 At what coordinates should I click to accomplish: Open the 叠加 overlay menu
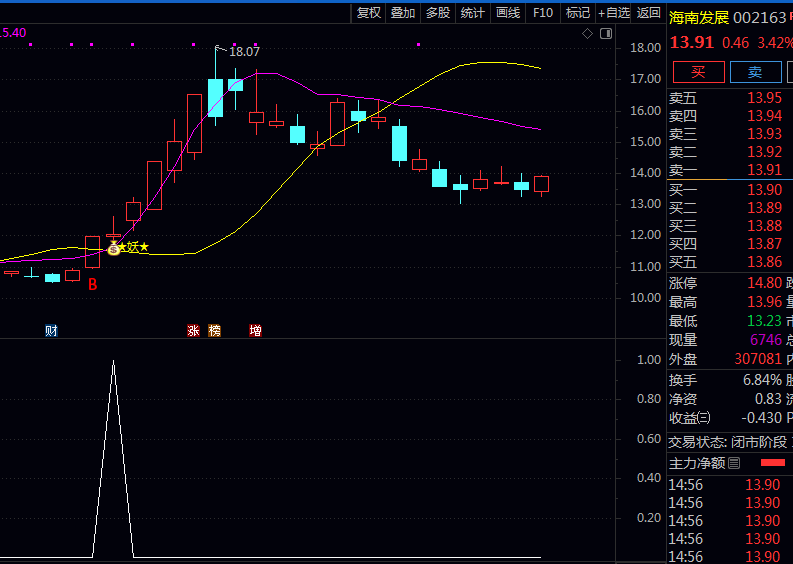click(403, 12)
